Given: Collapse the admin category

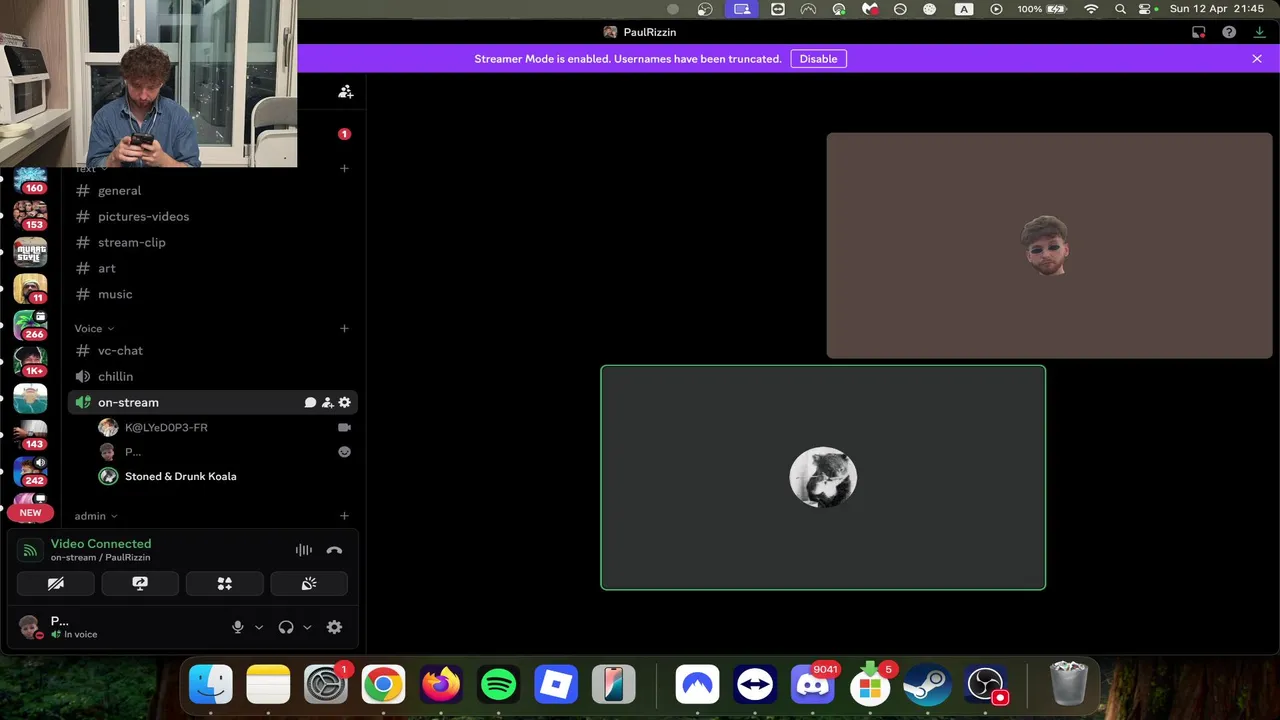Looking at the screenshot, I should pyautogui.click(x=96, y=516).
